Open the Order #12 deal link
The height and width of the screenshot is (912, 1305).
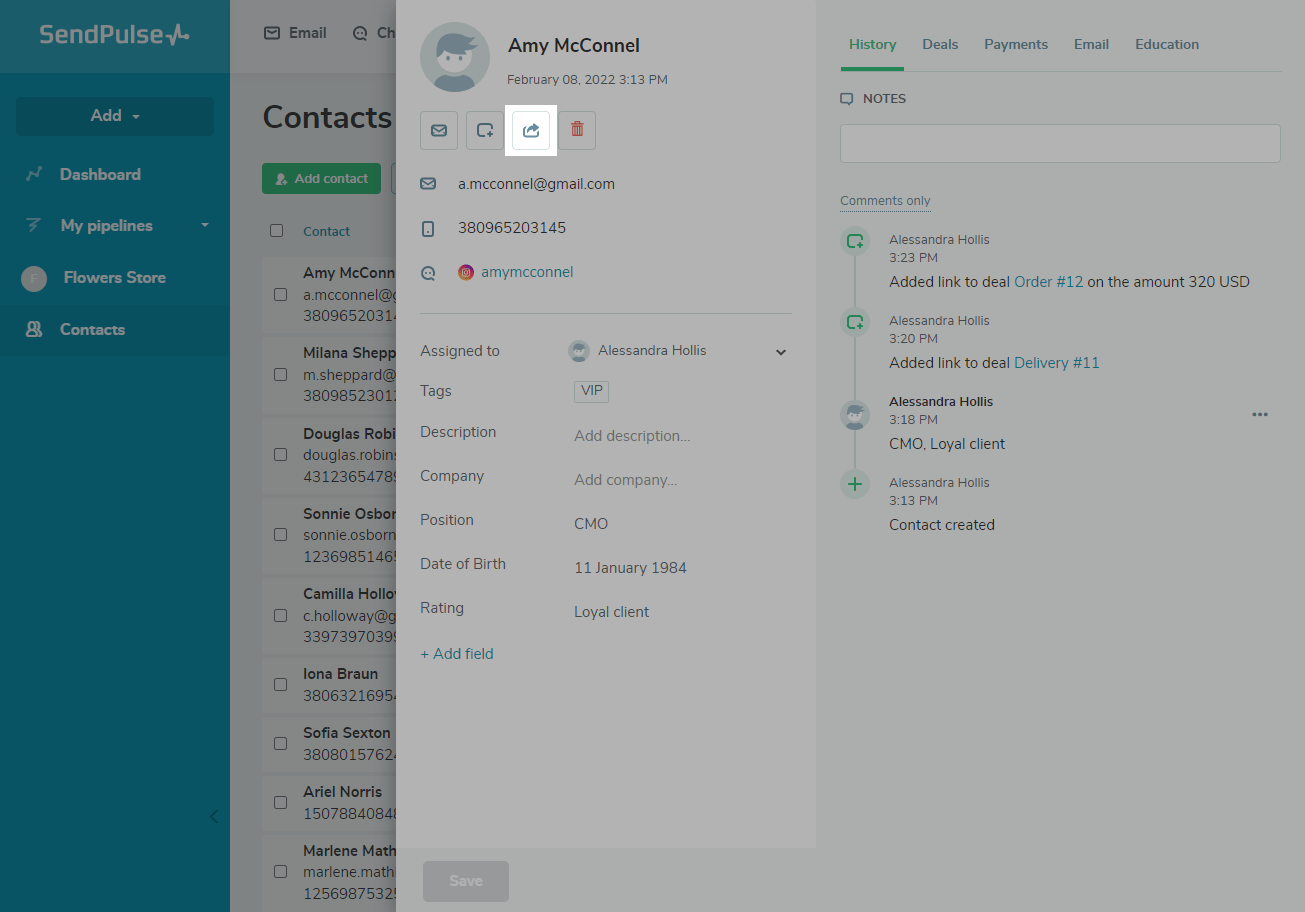click(x=1048, y=282)
